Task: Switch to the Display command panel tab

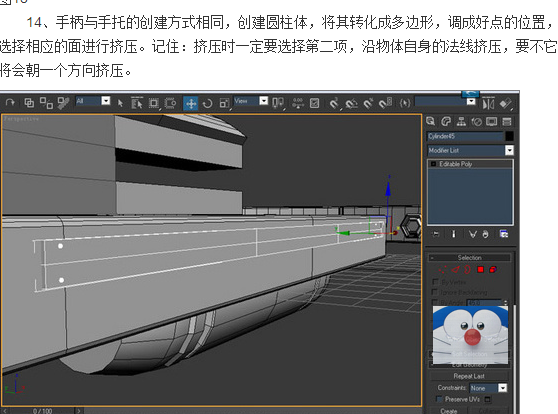Action: click(x=492, y=122)
